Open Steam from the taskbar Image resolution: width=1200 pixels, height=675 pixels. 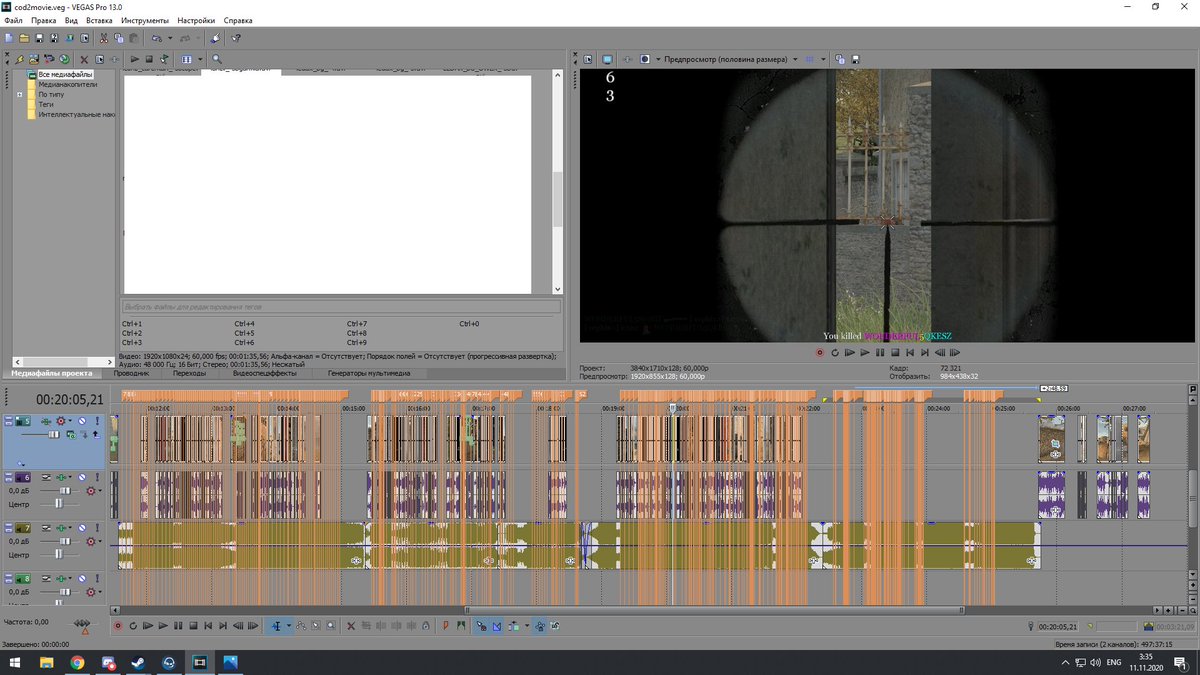pos(138,662)
